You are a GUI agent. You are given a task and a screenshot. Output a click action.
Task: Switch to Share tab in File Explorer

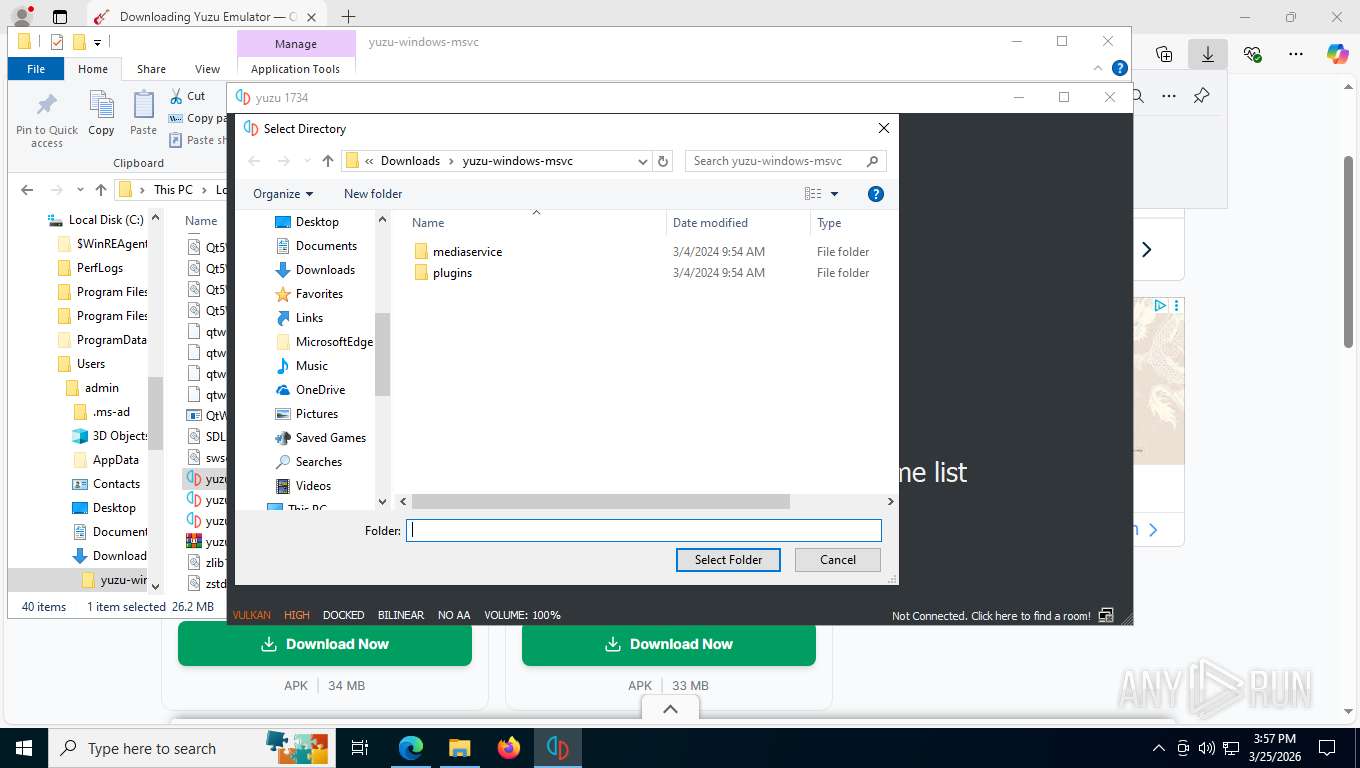coord(152,69)
